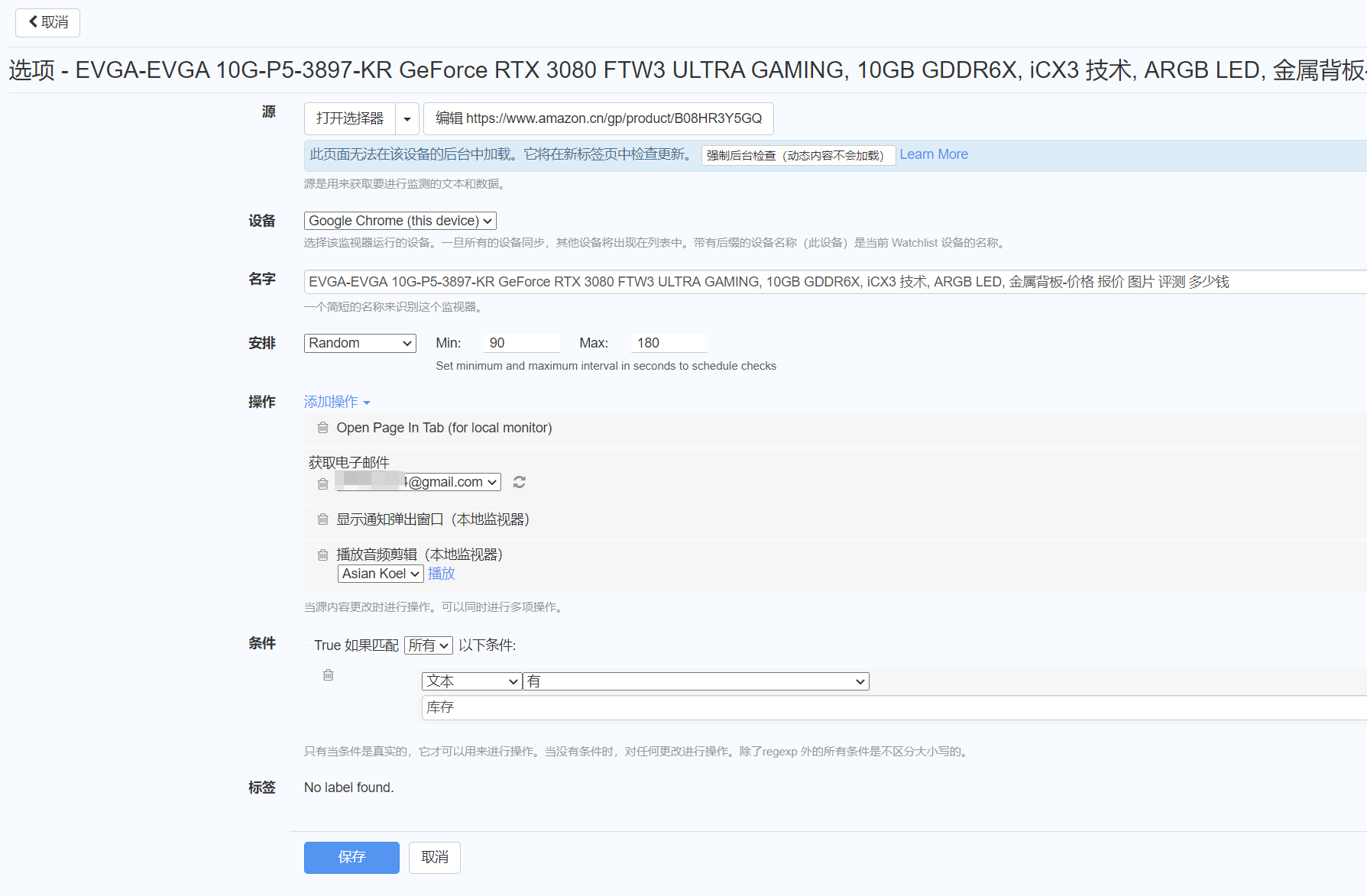Expand the 添加操作 add action menu
The height and width of the screenshot is (896, 1367).
coord(337,402)
